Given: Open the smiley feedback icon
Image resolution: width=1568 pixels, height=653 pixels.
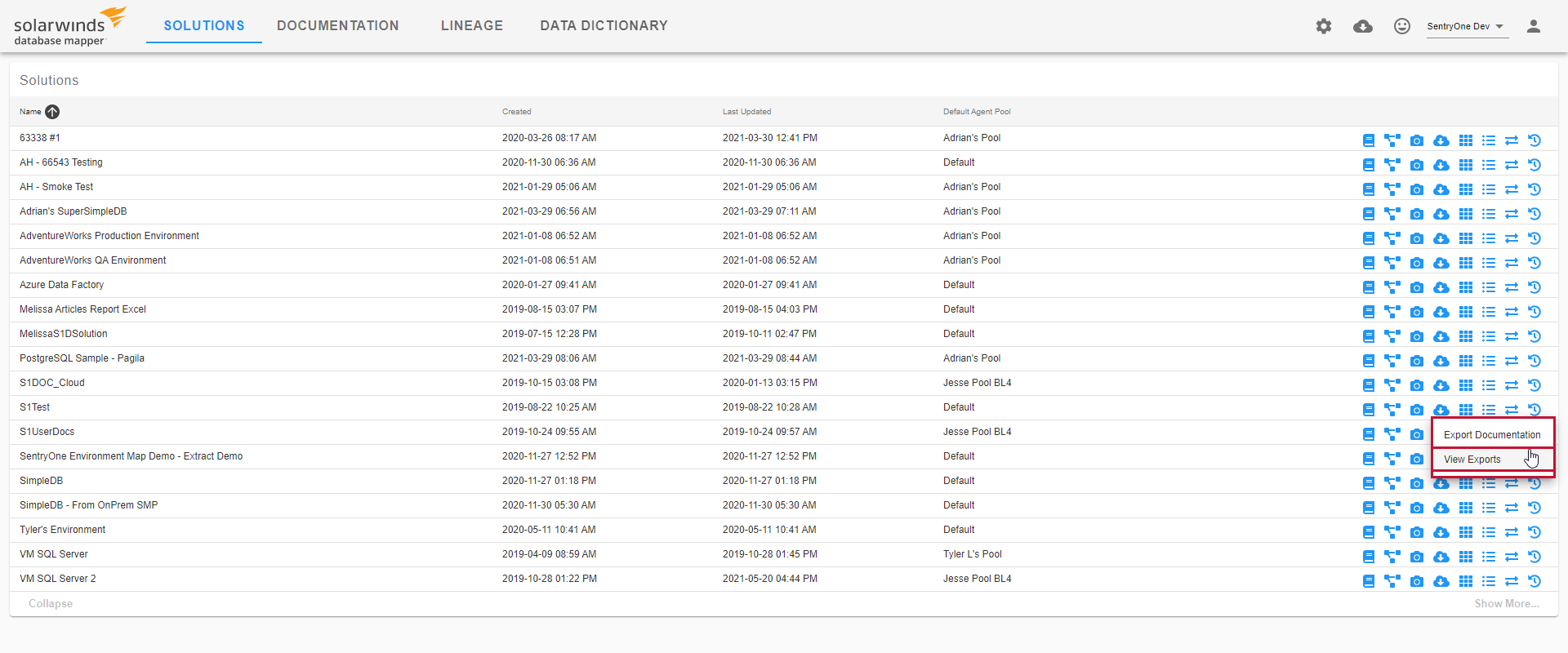Looking at the screenshot, I should (x=1402, y=26).
